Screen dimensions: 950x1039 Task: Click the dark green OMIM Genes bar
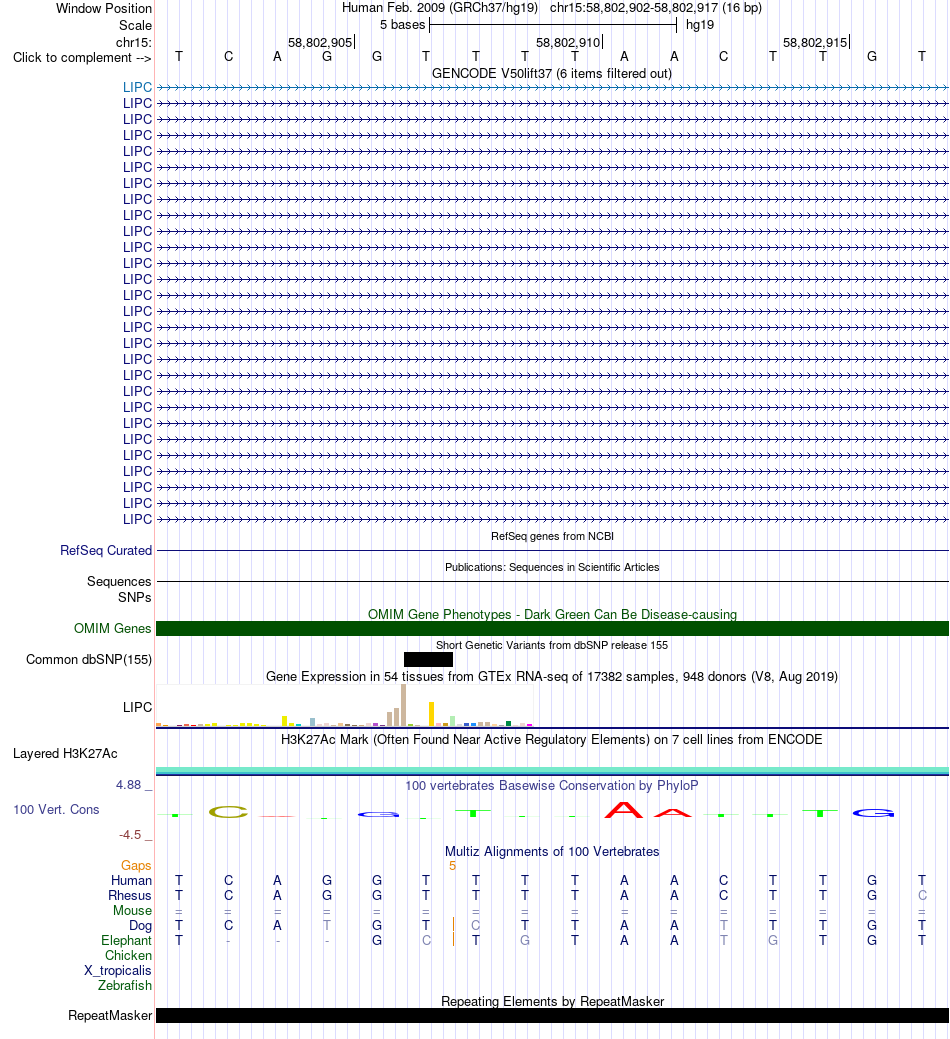coord(552,628)
